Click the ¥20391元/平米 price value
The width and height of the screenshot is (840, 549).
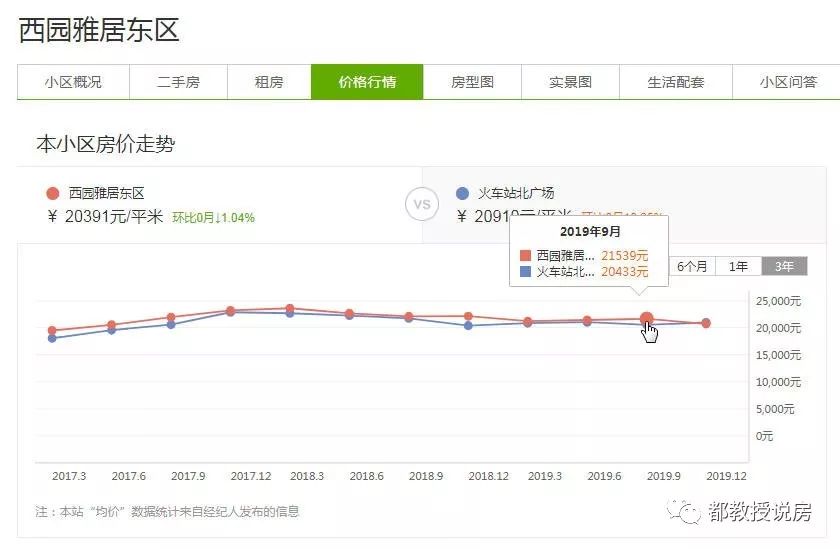coord(106,217)
